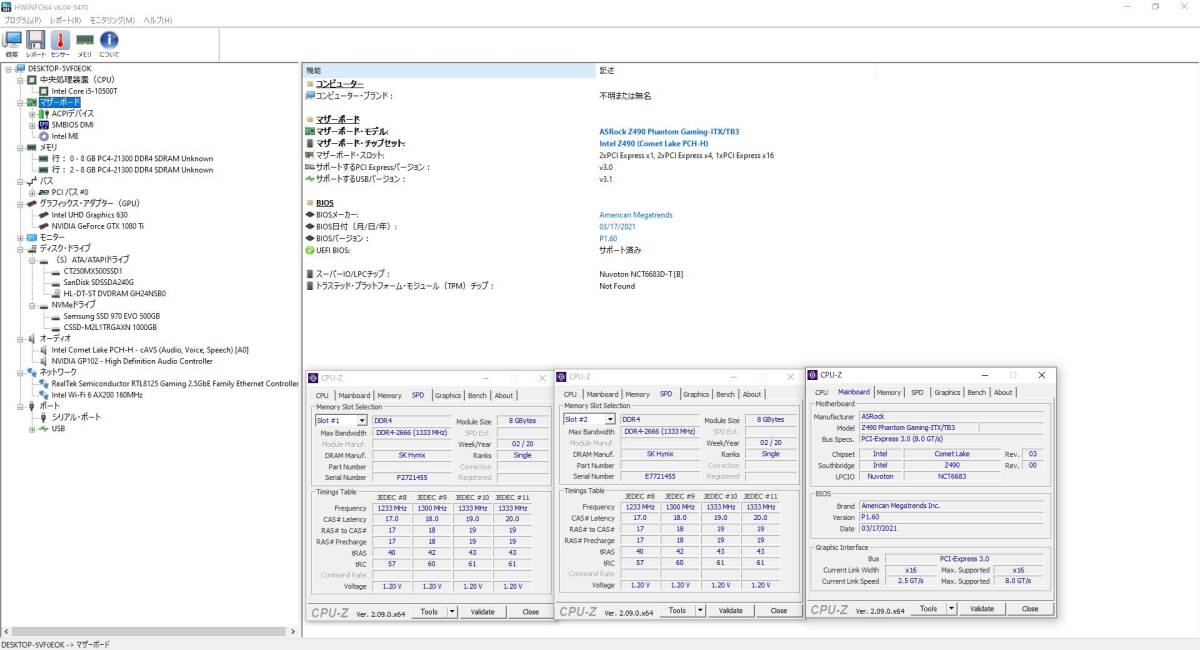Expand the SMBIOS DMI node
This screenshot has width=1200, height=650.
tap(32, 125)
